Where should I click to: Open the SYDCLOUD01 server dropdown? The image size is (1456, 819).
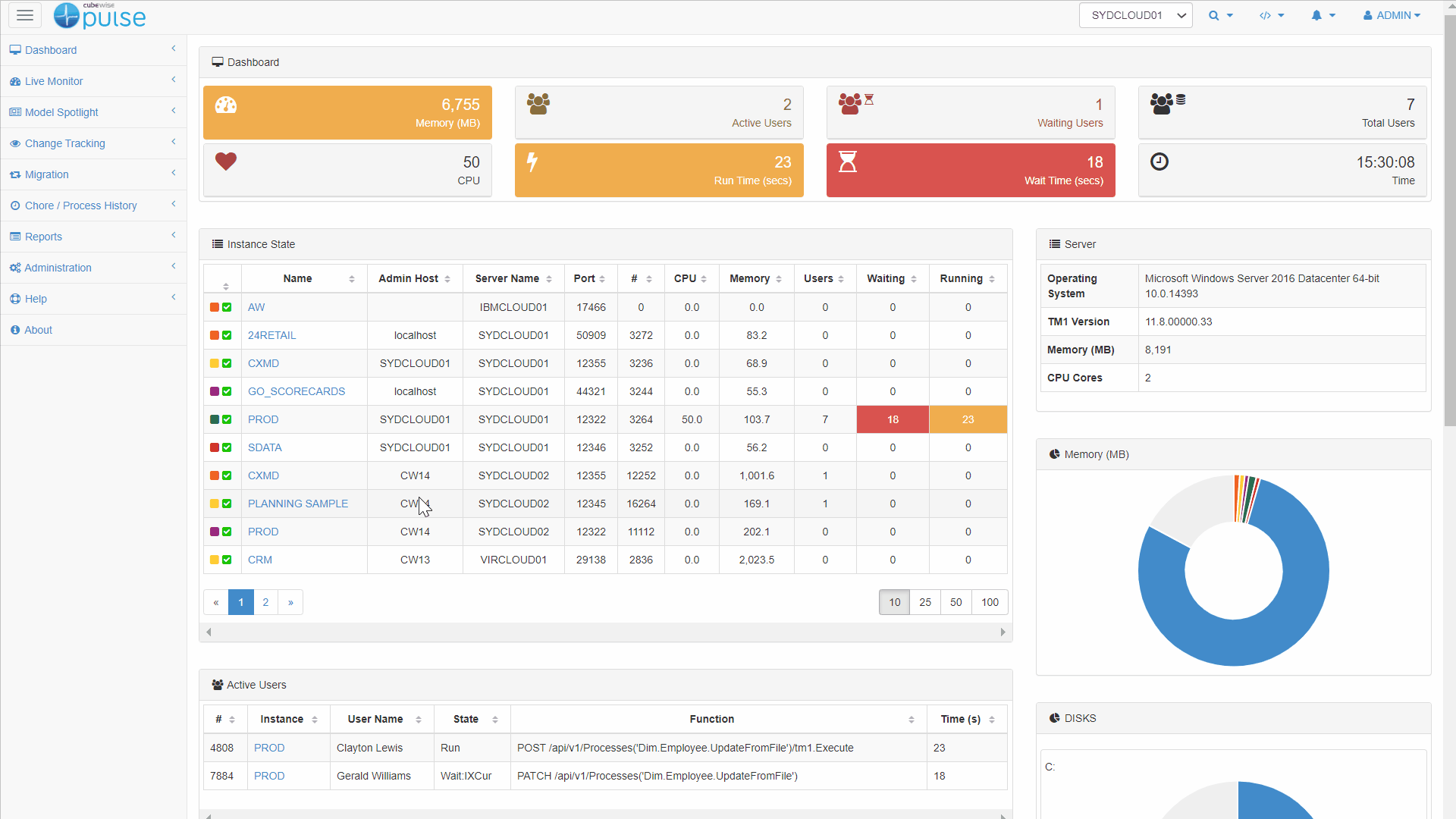(1135, 15)
